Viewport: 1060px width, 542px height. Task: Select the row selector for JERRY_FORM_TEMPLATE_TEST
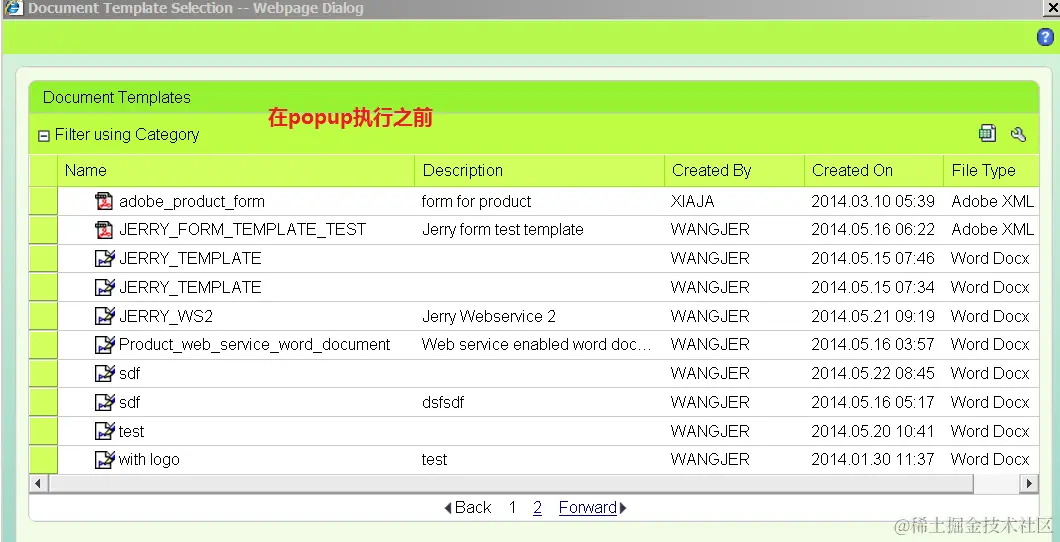click(x=43, y=230)
